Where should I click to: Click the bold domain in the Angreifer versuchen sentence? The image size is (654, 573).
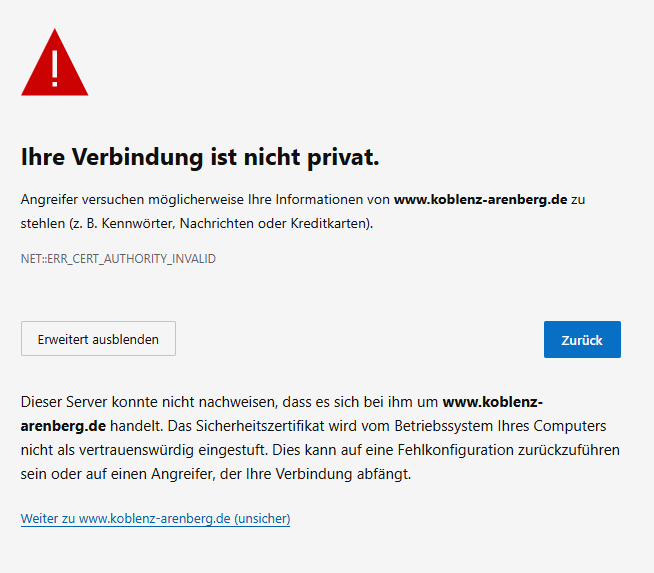click(480, 200)
